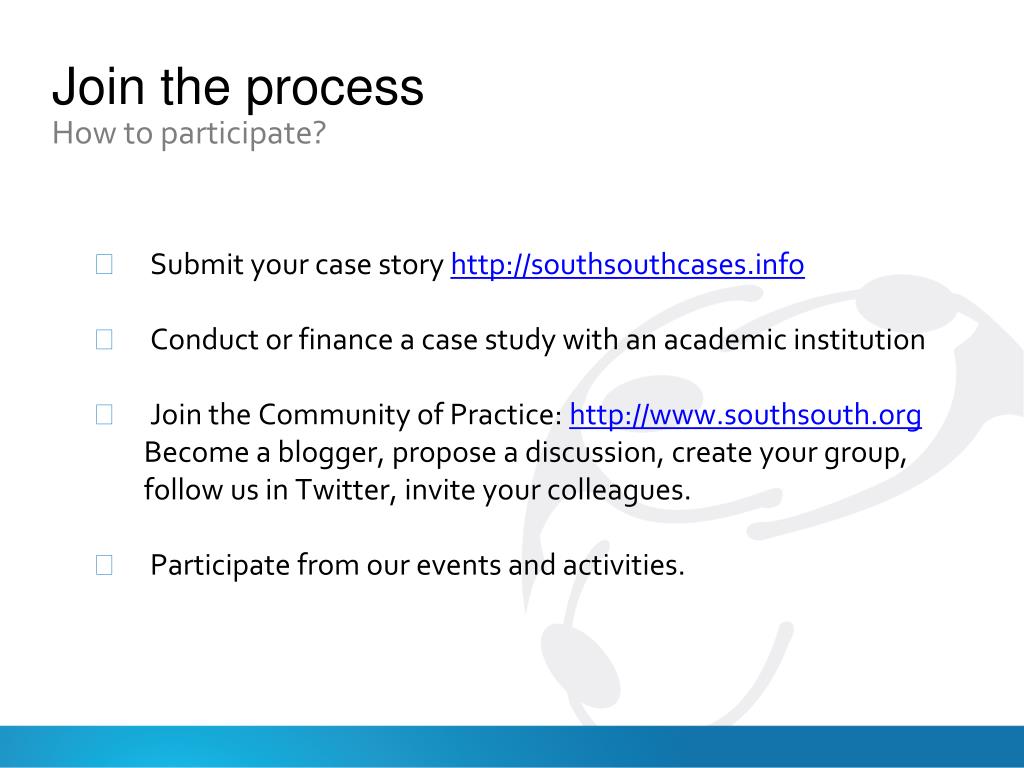The height and width of the screenshot is (768, 1024).
Task: Open the southsouthcases.info link
Action: point(627,264)
